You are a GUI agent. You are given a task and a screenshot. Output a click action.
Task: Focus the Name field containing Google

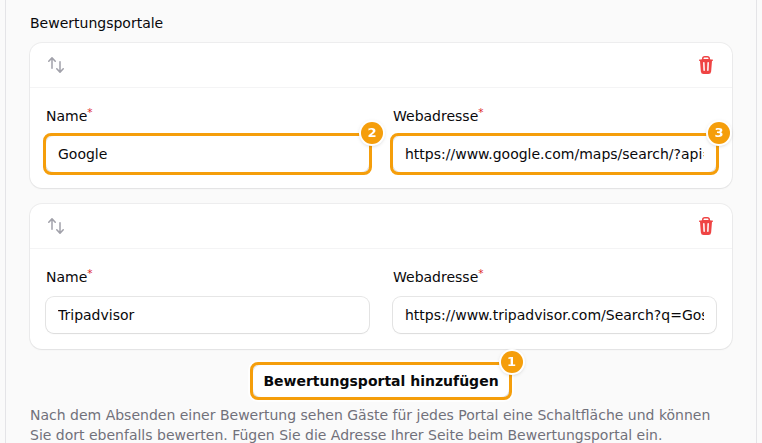click(208, 154)
